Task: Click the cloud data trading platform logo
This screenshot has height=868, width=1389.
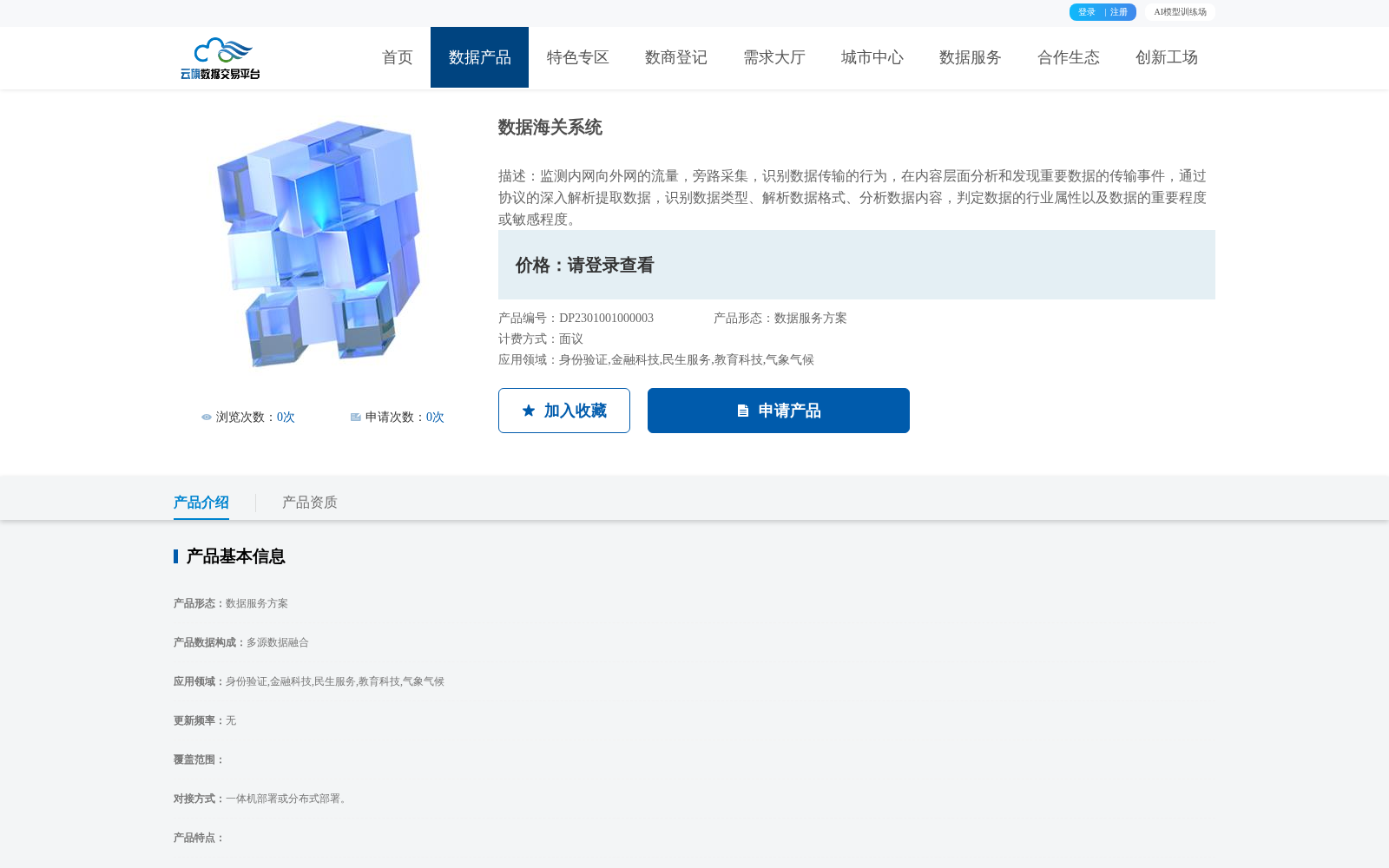Action: pyautogui.click(x=221, y=58)
